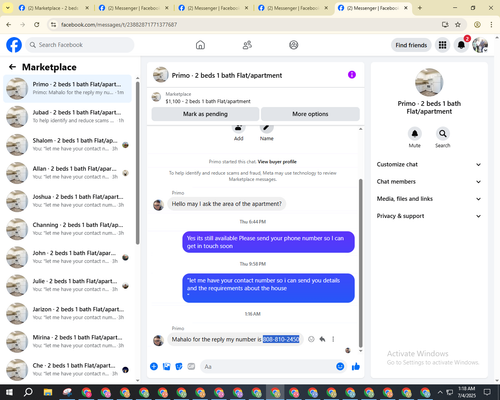
Task: Open the account profile picture menu
Action: (480, 45)
